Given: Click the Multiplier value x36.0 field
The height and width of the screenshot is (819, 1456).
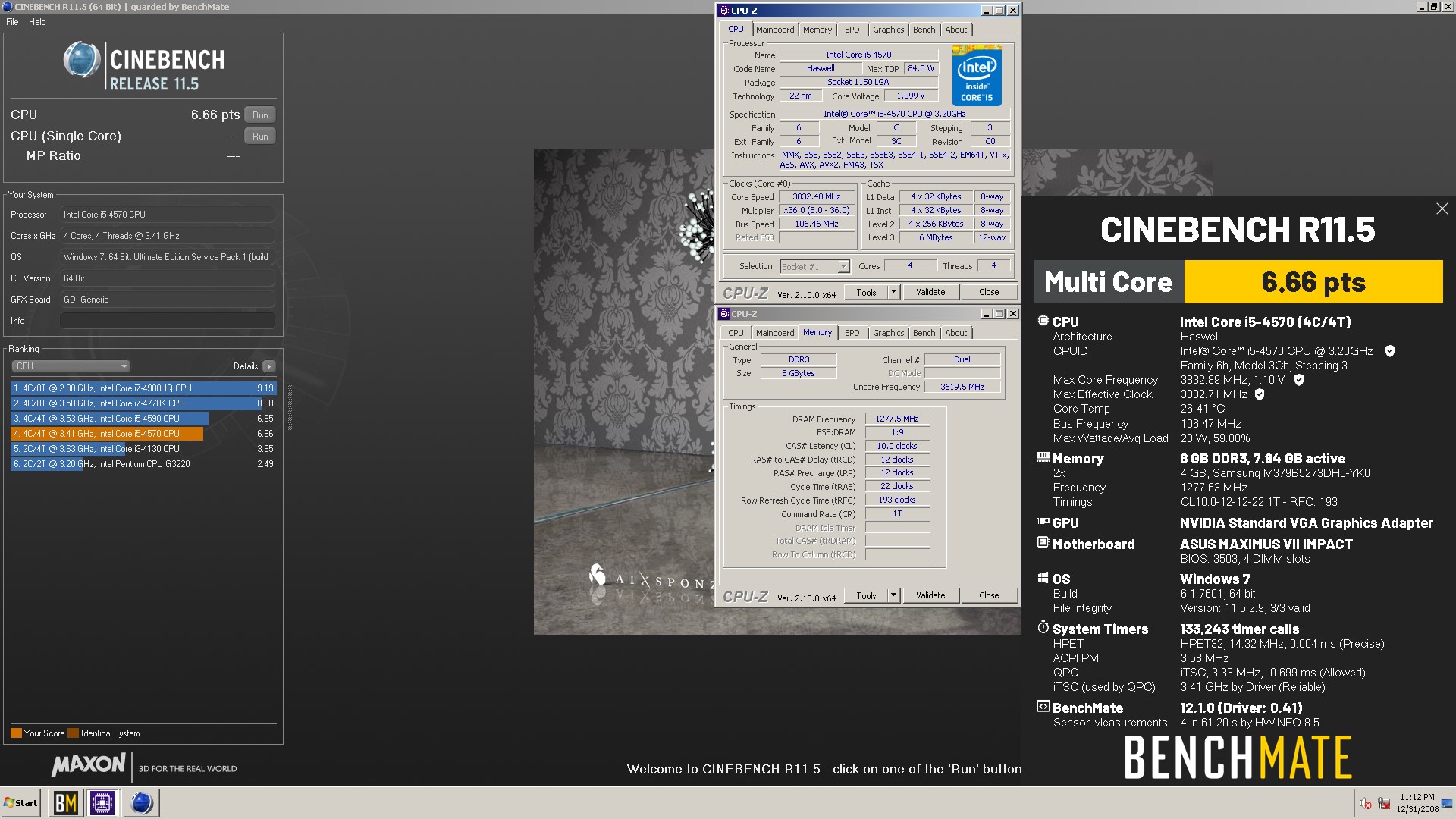Looking at the screenshot, I should click(x=817, y=211).
